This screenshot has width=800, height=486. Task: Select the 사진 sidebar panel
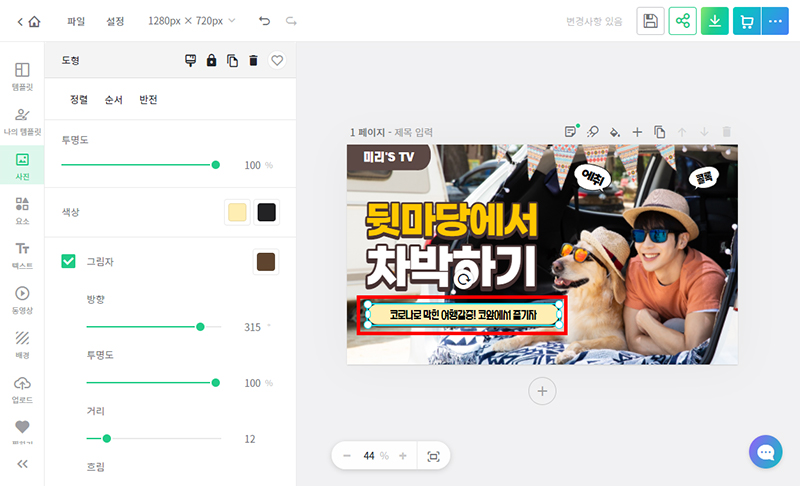point(22,166)
